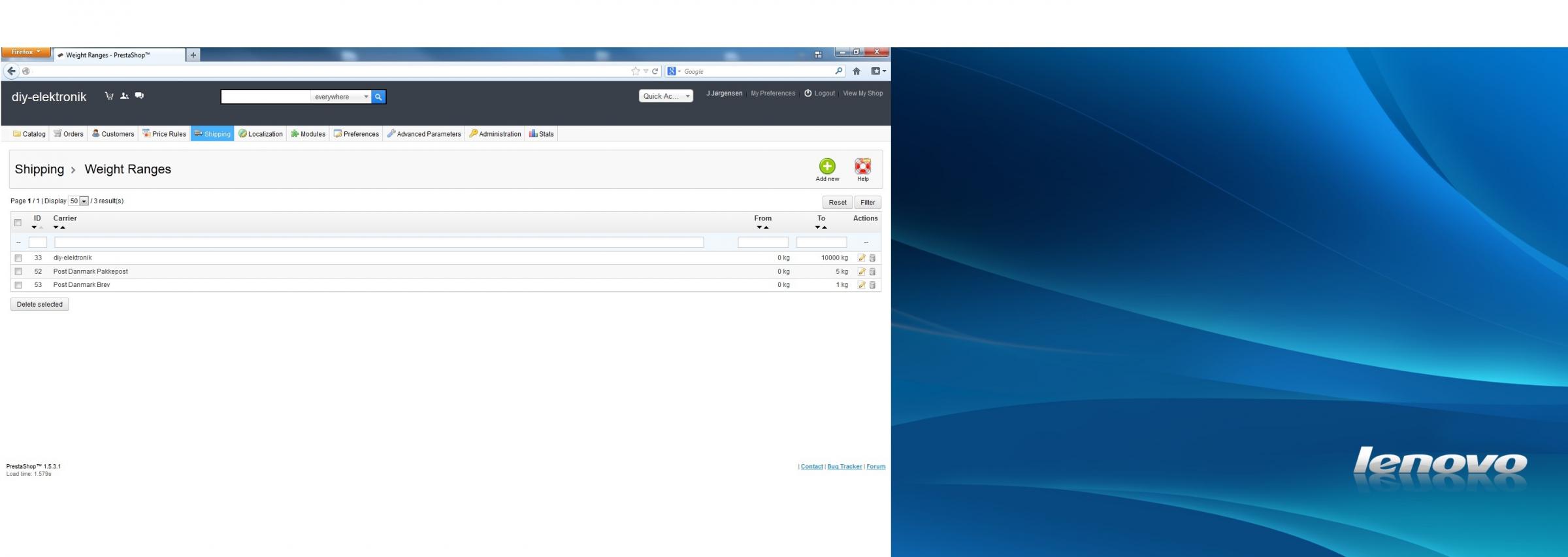Click the Reset button
Image resolution: width=1568 pixels, height=557 pixels.
pyautogui.click(x=838, y=203)
